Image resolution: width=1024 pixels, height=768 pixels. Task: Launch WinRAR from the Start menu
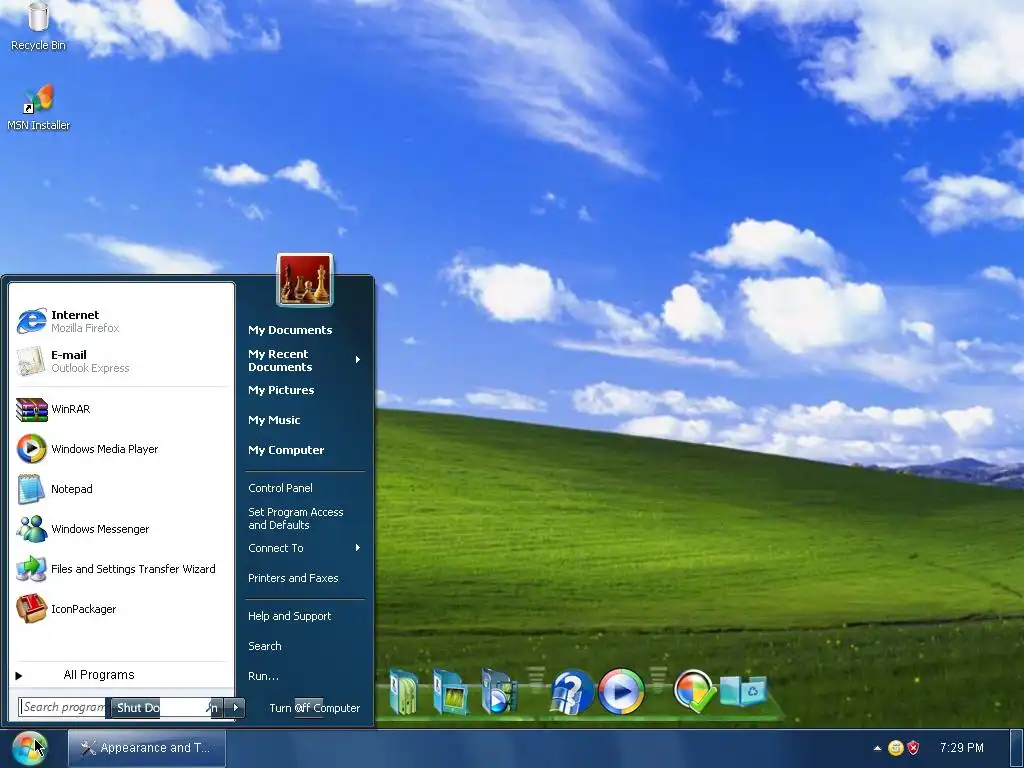coord(121,409)
